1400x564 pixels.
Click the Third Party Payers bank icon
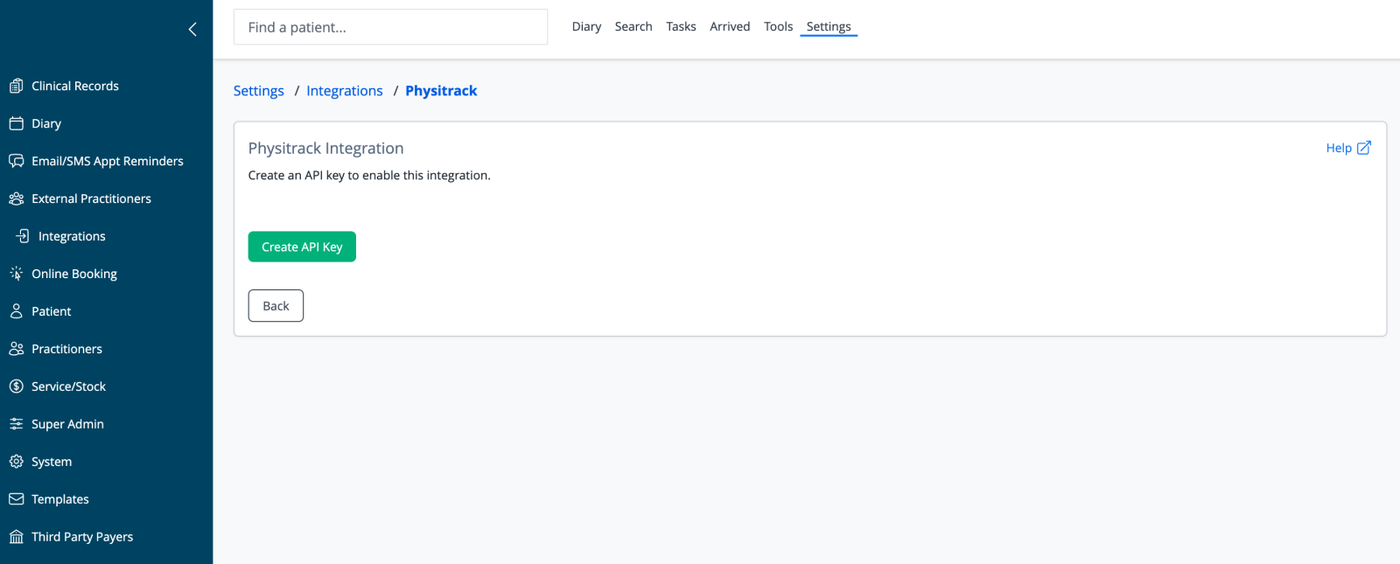coord(16,537)
